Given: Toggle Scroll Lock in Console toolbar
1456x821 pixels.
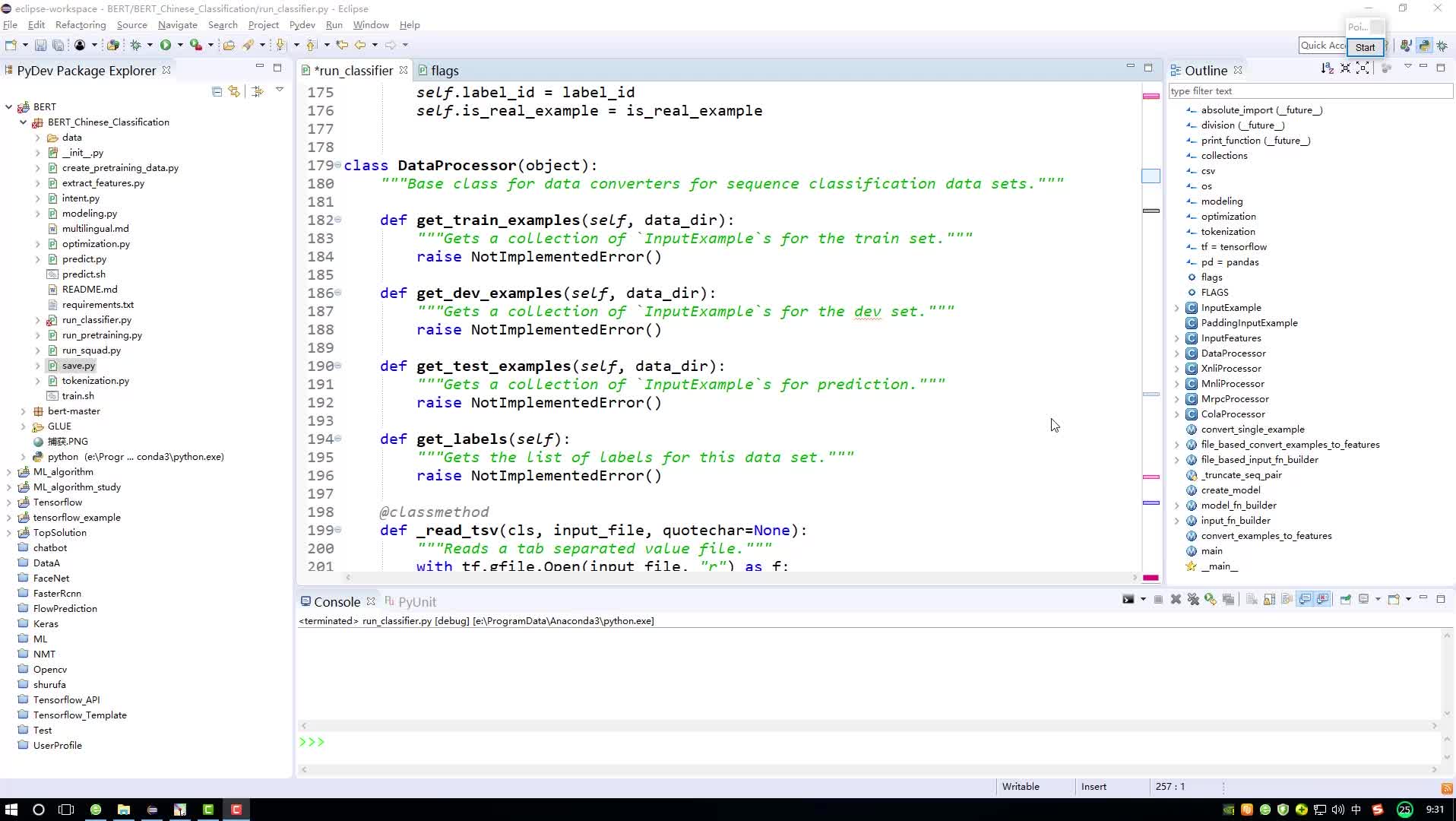Looking at the screenshot, I should pyautogui.click(x=1269, y=600).
